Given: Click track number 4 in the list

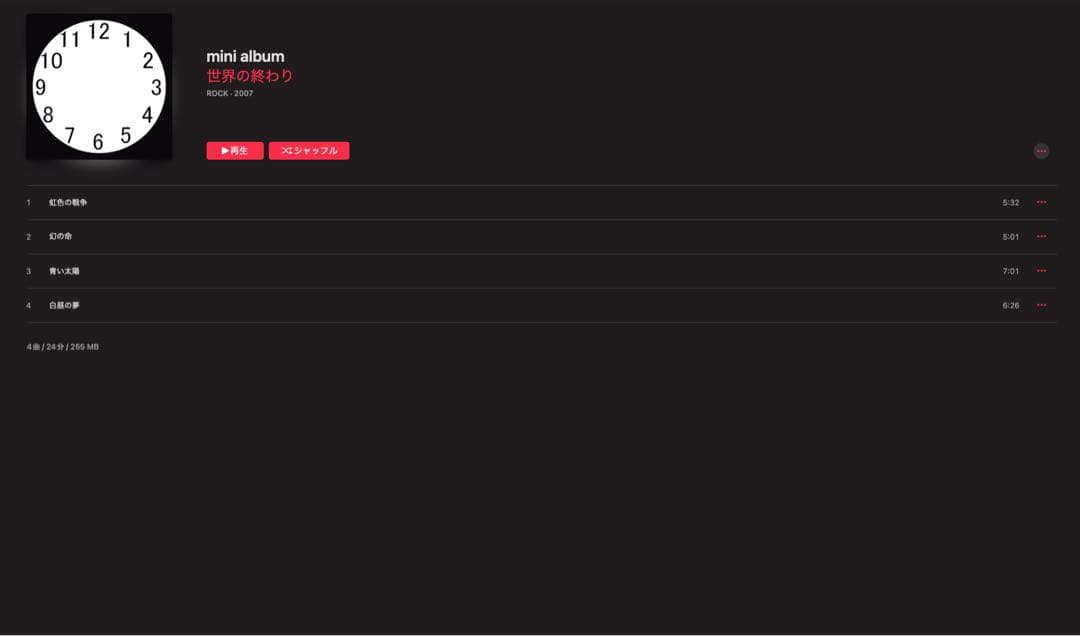Looking at the screenshot, I should [29, 305].
